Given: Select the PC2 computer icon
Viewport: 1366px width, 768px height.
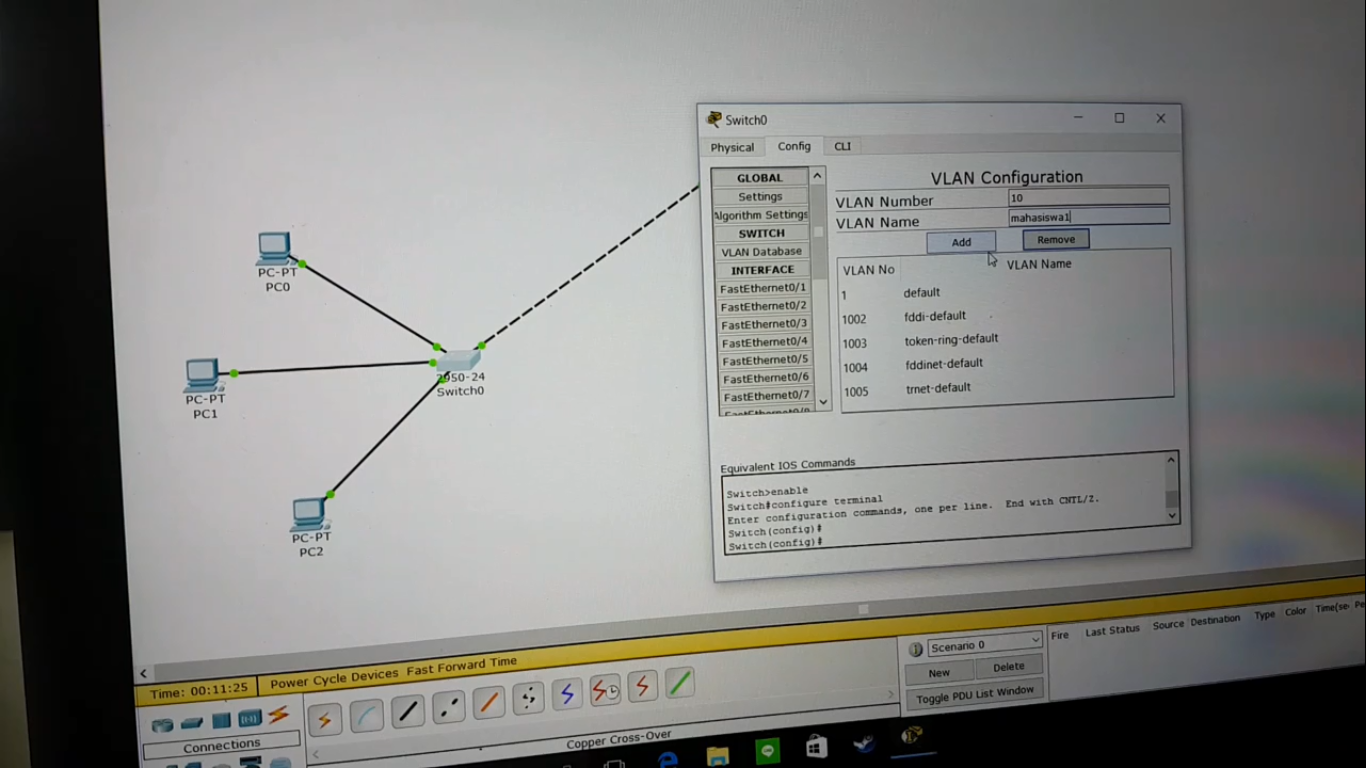Looking at the screenshot, I should (309, 513).
